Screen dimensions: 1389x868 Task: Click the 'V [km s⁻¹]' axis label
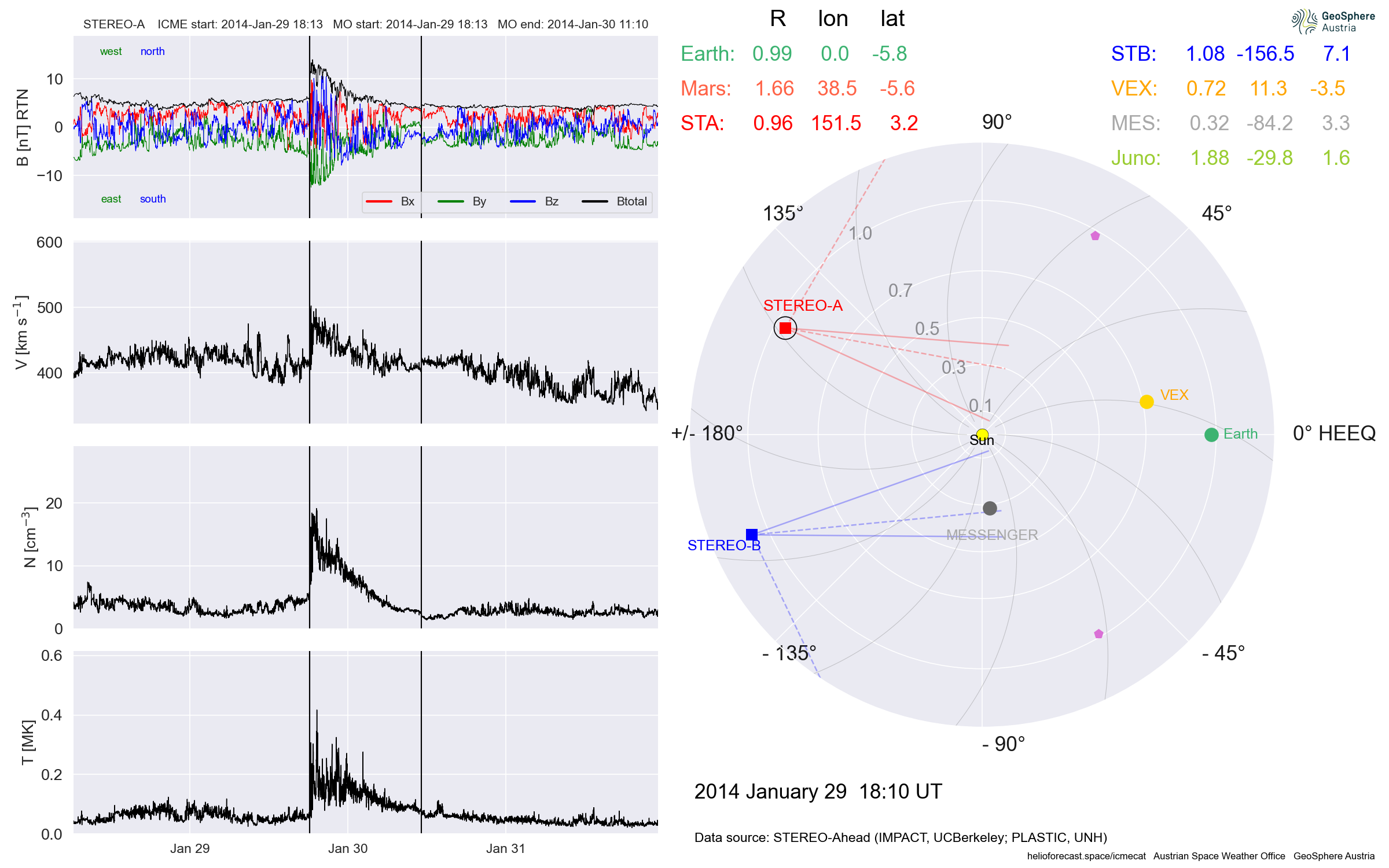pyautogui.click(x=21, y=332)
